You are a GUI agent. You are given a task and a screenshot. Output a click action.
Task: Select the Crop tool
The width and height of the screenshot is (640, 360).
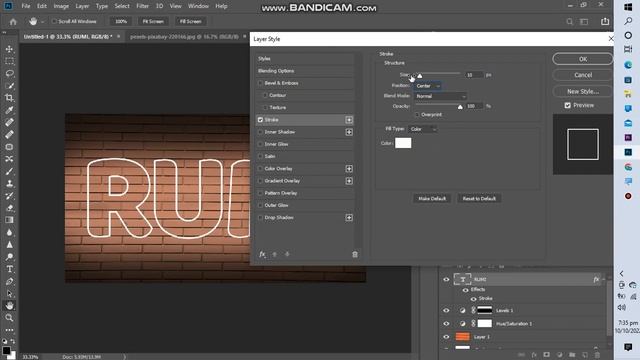click(x=9, y=98)
